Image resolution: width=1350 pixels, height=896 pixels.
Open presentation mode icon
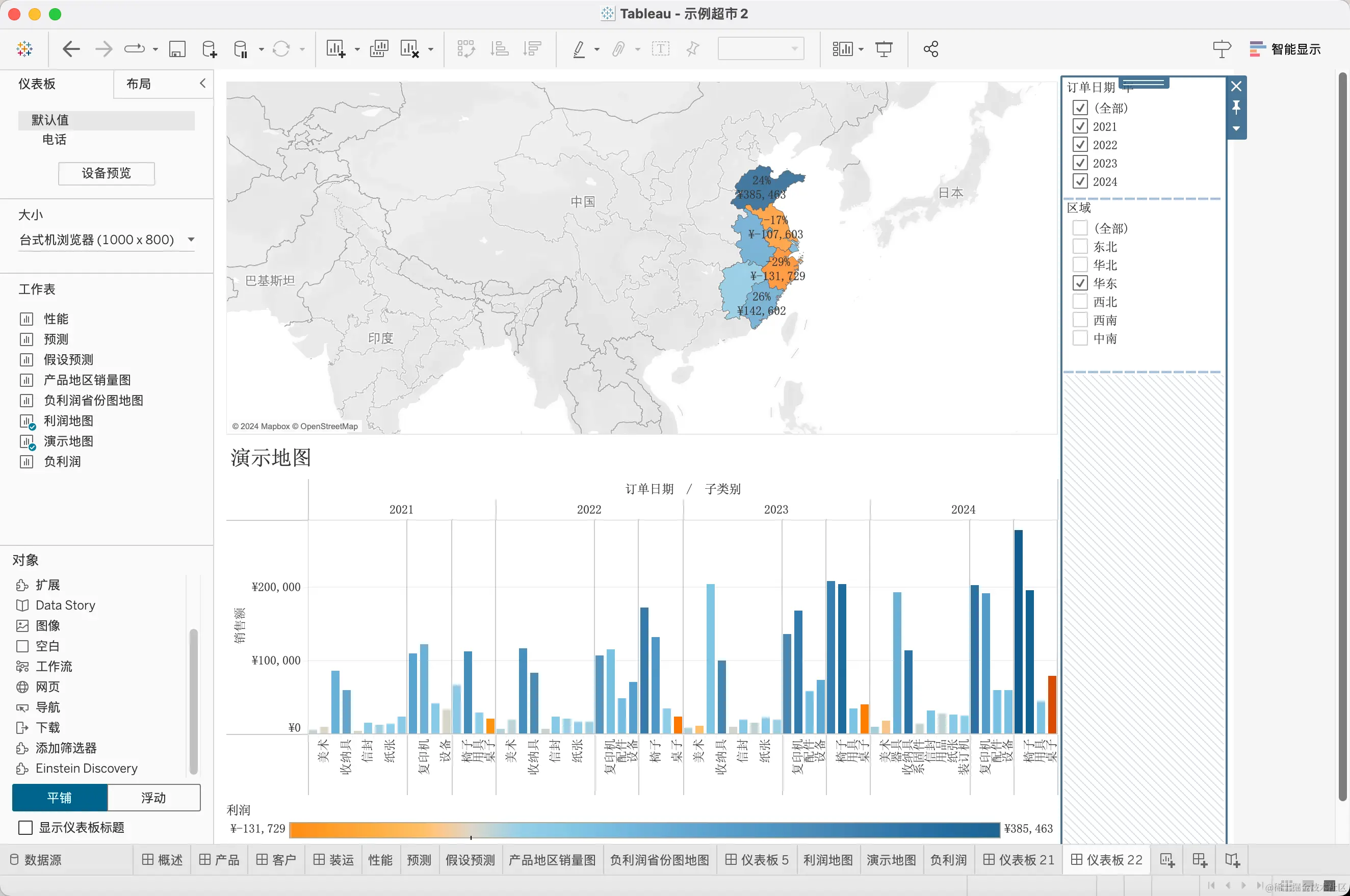pos(884,49)
